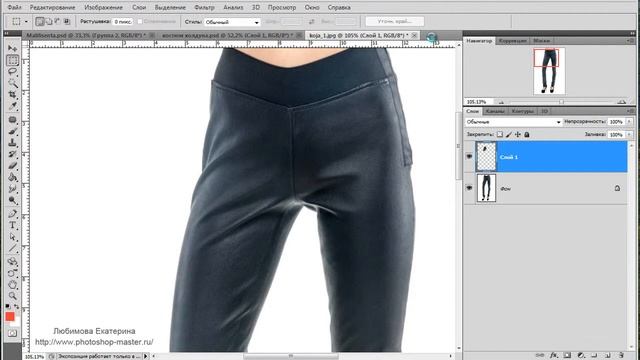Open the Изображение menu
Screen dimensions: 640x360
coord(103,7)
